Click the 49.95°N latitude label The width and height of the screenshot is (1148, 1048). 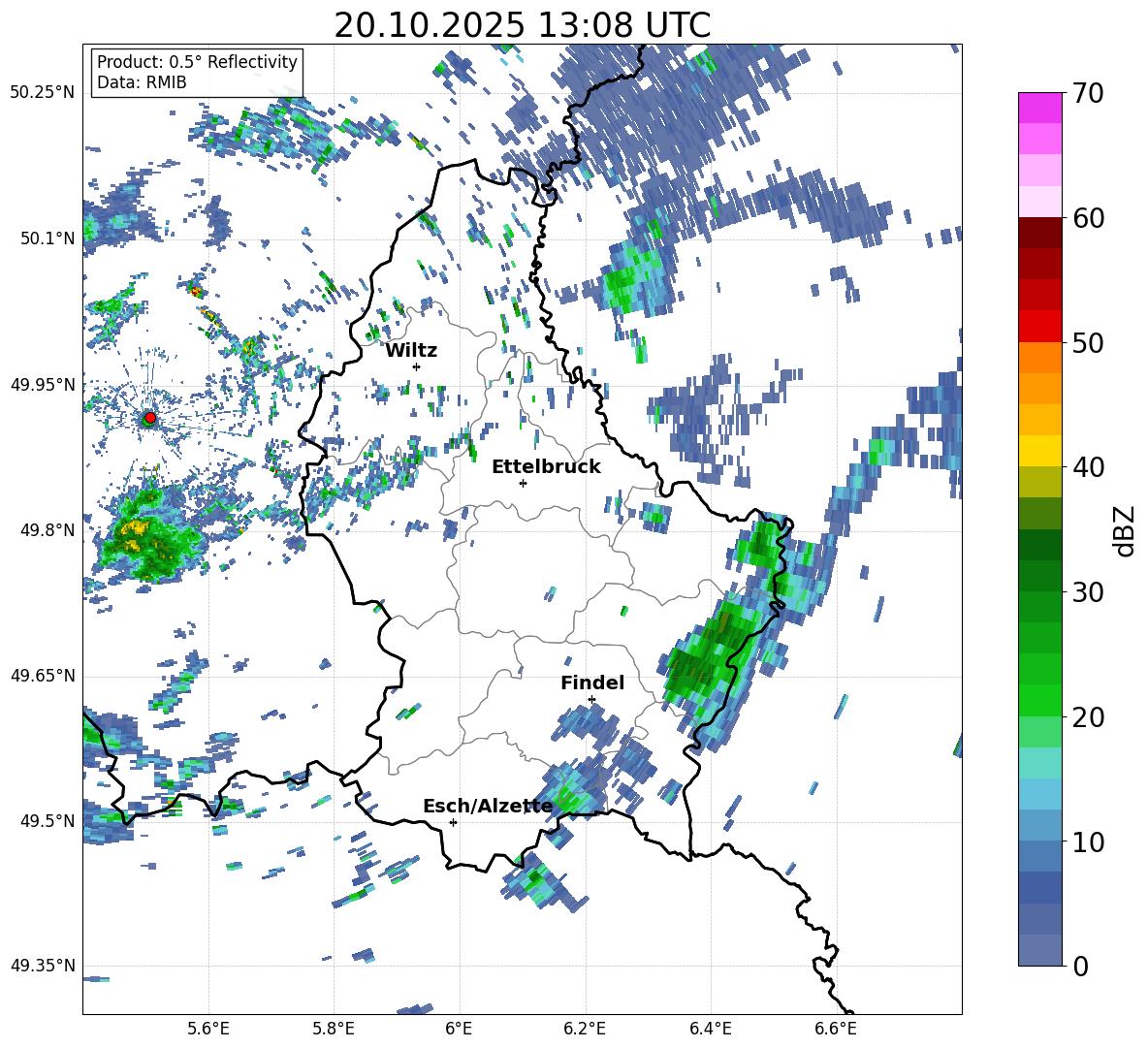point(43,384)
